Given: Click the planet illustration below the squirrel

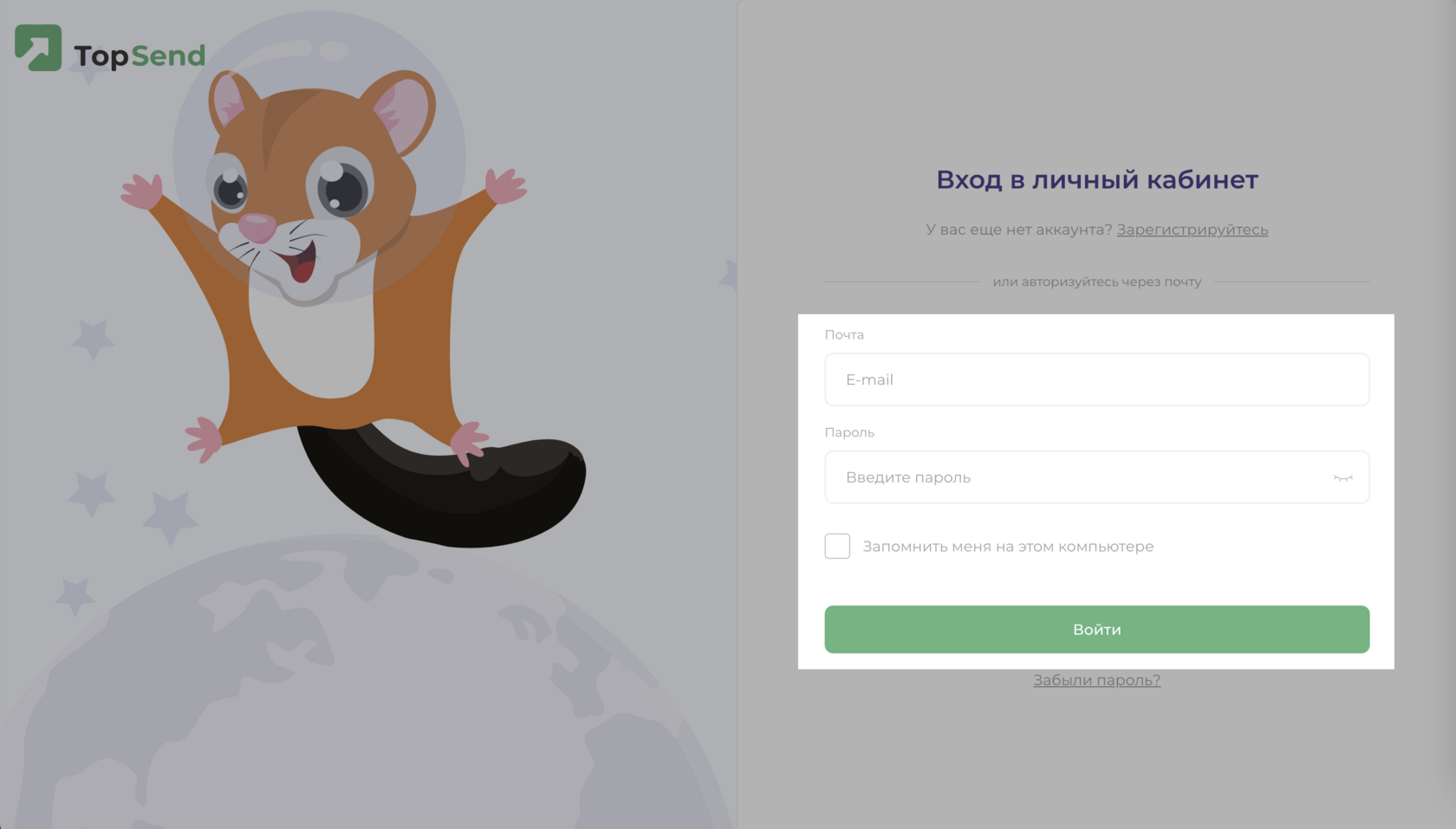Looking at the screenshot, I should [364, 693].
